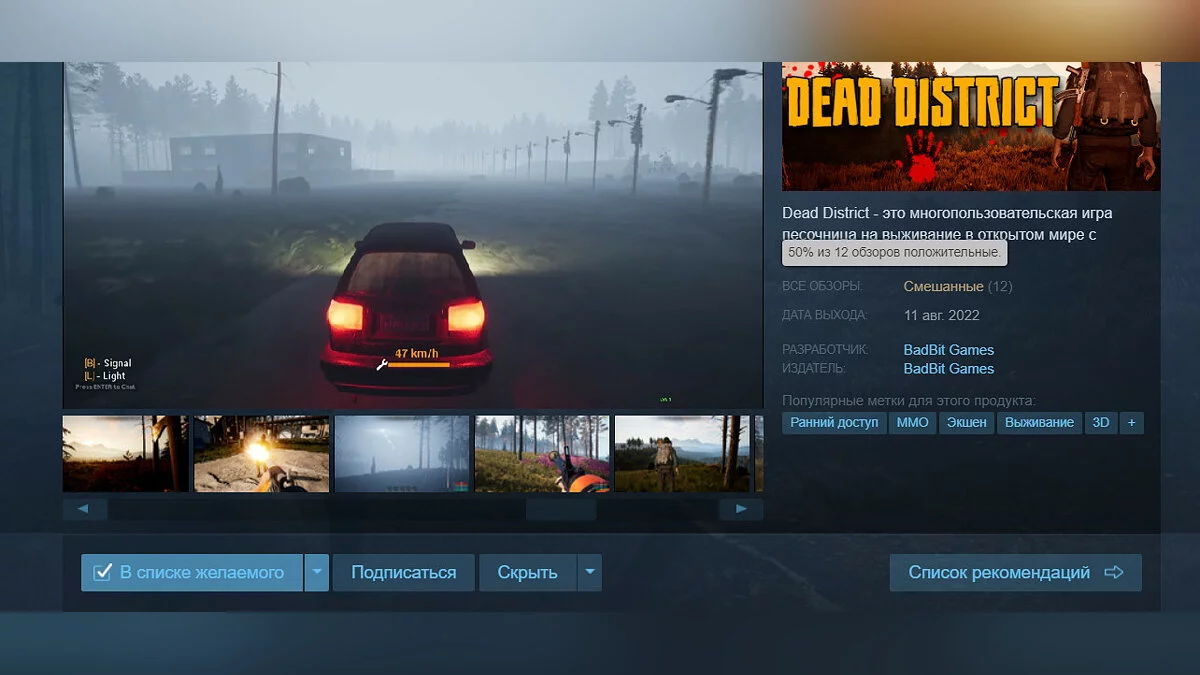Open the MMO tag
This screenshot has height=675, width=1200.
point(912,423)
